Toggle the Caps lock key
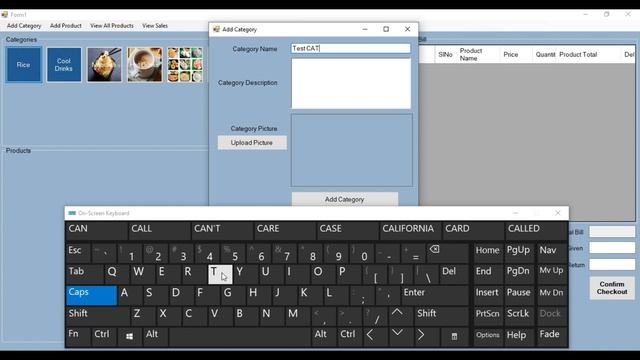Image resolution: width=640 pixels, height=360 pixels. pyautogui.click(x=91, y=295)
